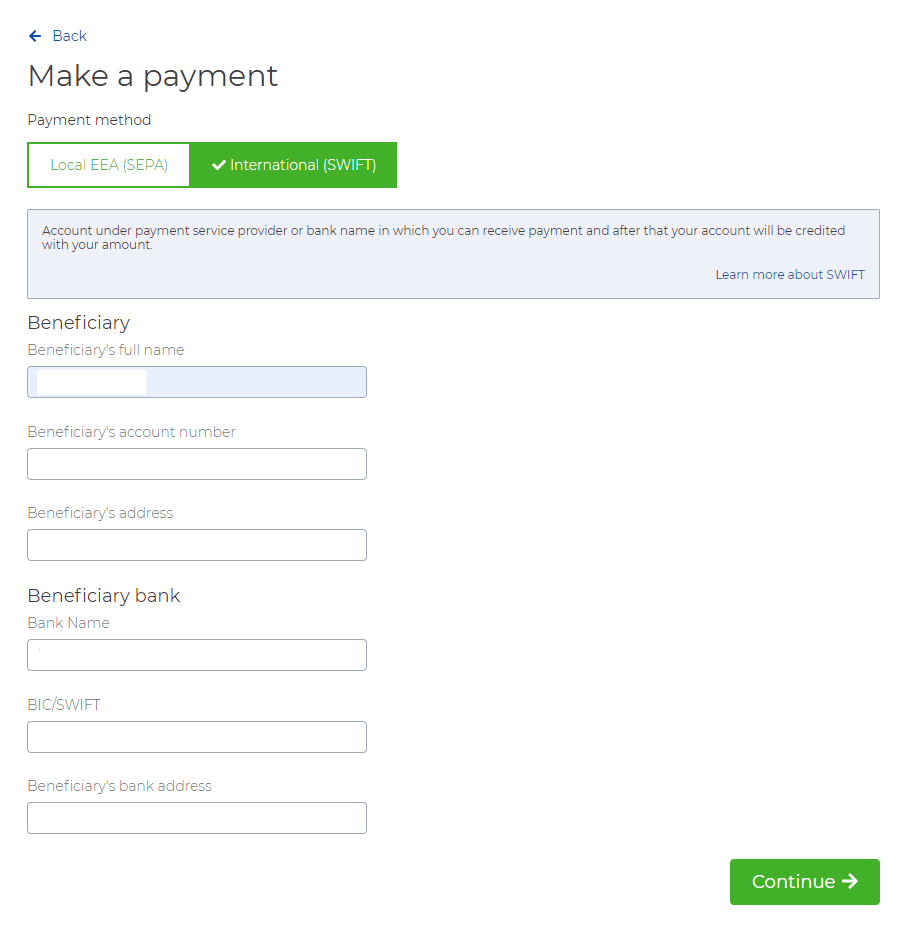Click the Make a payment heading
The image size is (906, 930).
click(x=152, y=76)
